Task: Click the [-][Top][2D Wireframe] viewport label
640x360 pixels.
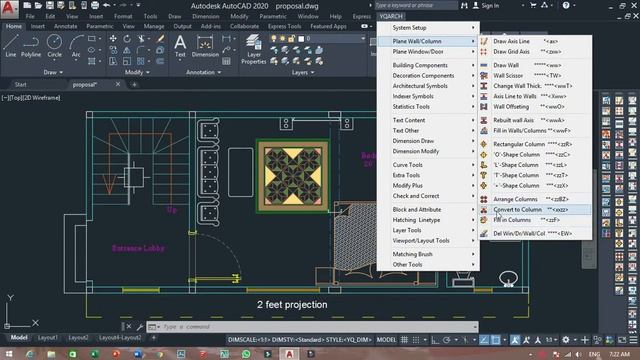Action: [31, 98]
